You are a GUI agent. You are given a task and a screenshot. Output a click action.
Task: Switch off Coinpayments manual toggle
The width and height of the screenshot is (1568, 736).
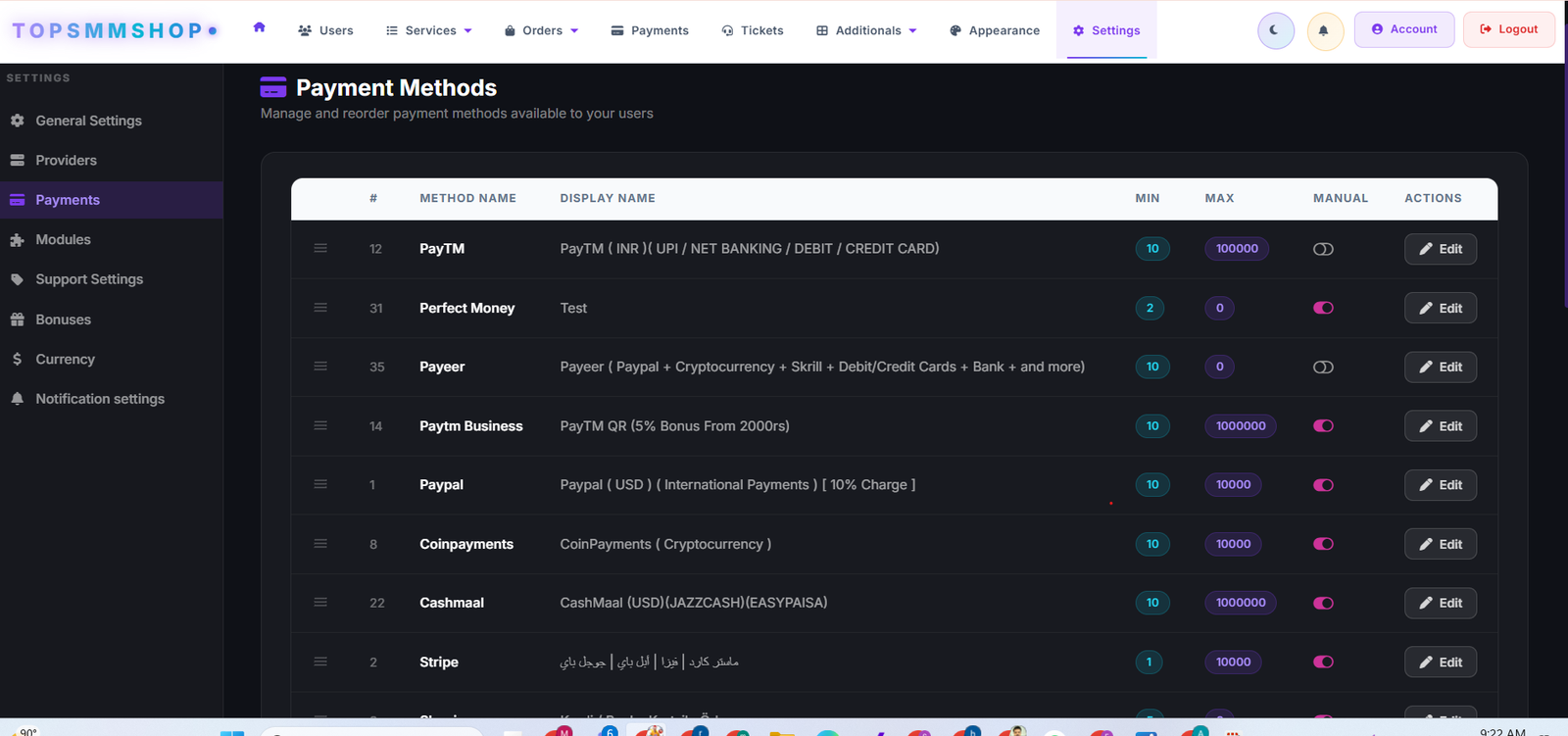point(1323,544)
